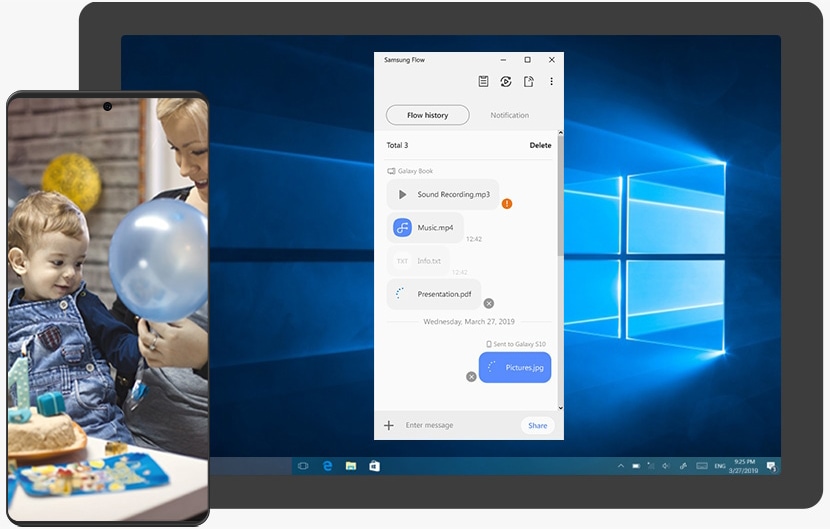Open the Music.mp4 file icon
This screenshot has height=529, width=830.
[402, 228]
